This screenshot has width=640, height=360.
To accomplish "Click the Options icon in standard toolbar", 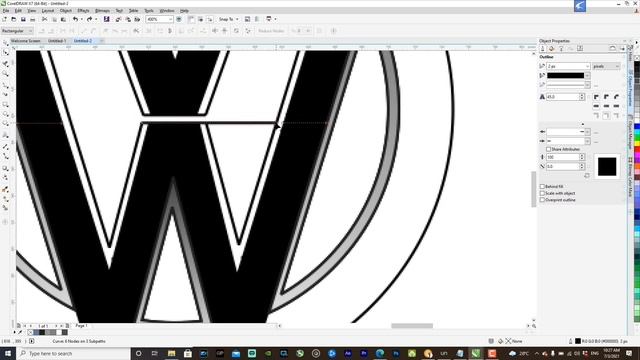I will point(247,19).
